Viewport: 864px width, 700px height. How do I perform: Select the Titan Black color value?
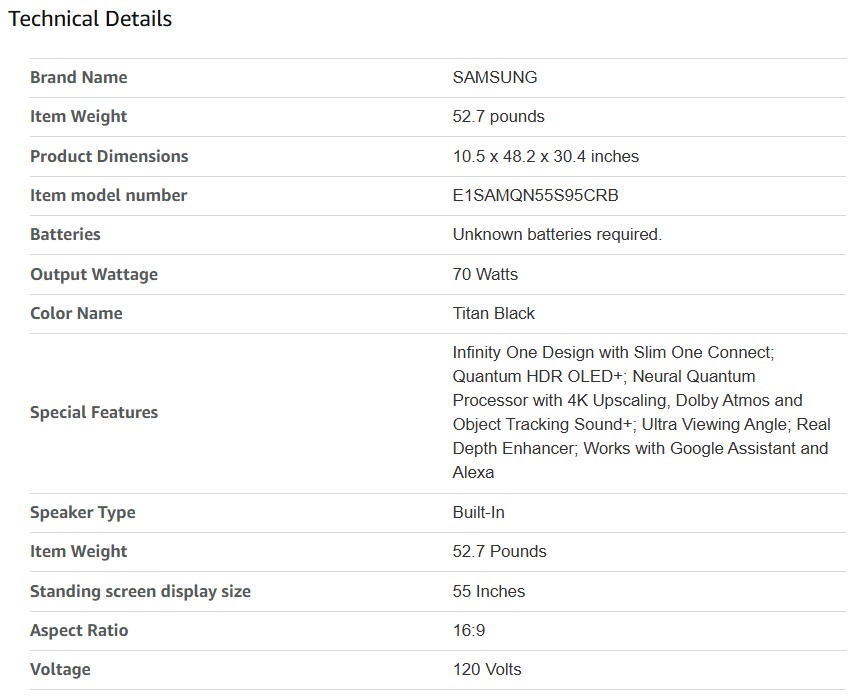click(x=493, y=313)
